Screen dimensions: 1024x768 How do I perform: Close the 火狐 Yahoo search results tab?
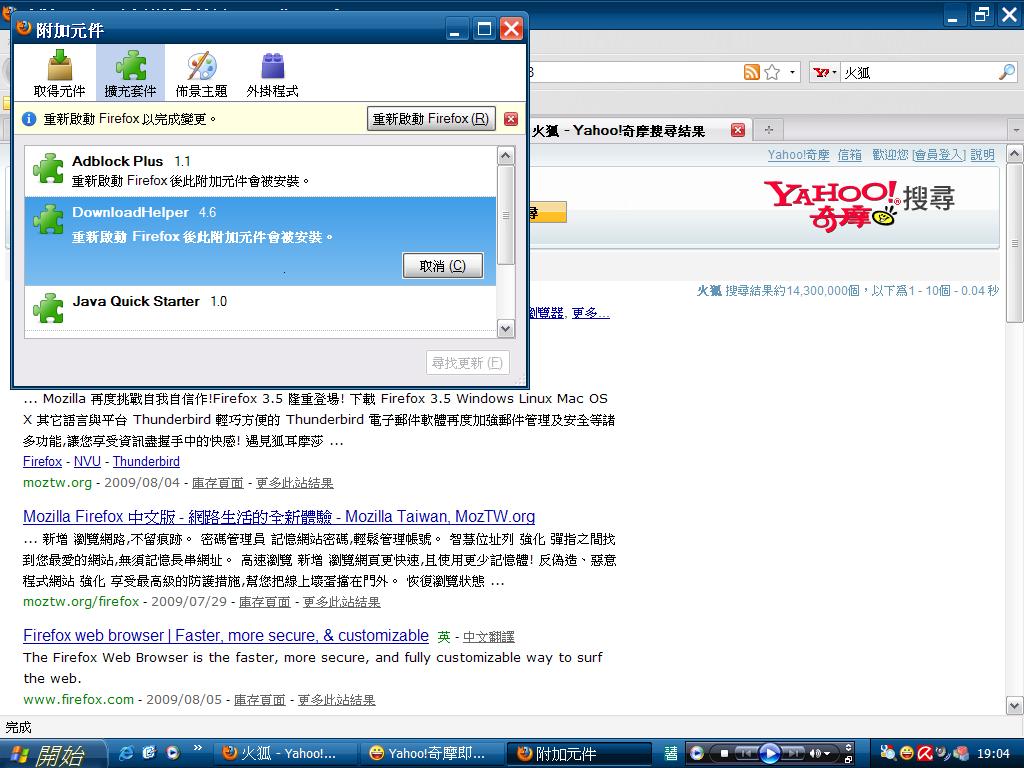click(738, 130)
